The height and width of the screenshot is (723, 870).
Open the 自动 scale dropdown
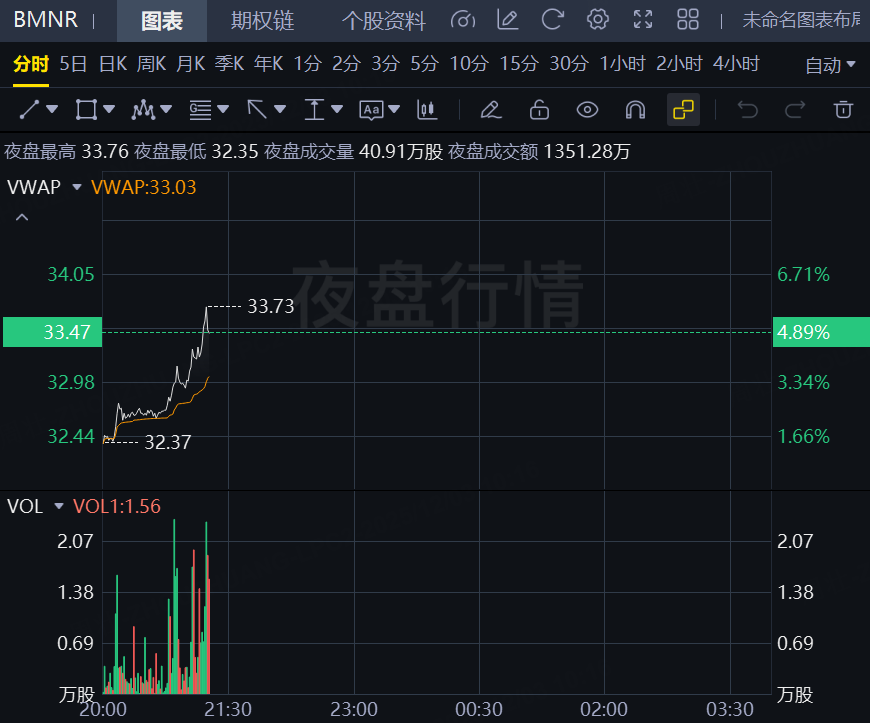coord(830,65)
